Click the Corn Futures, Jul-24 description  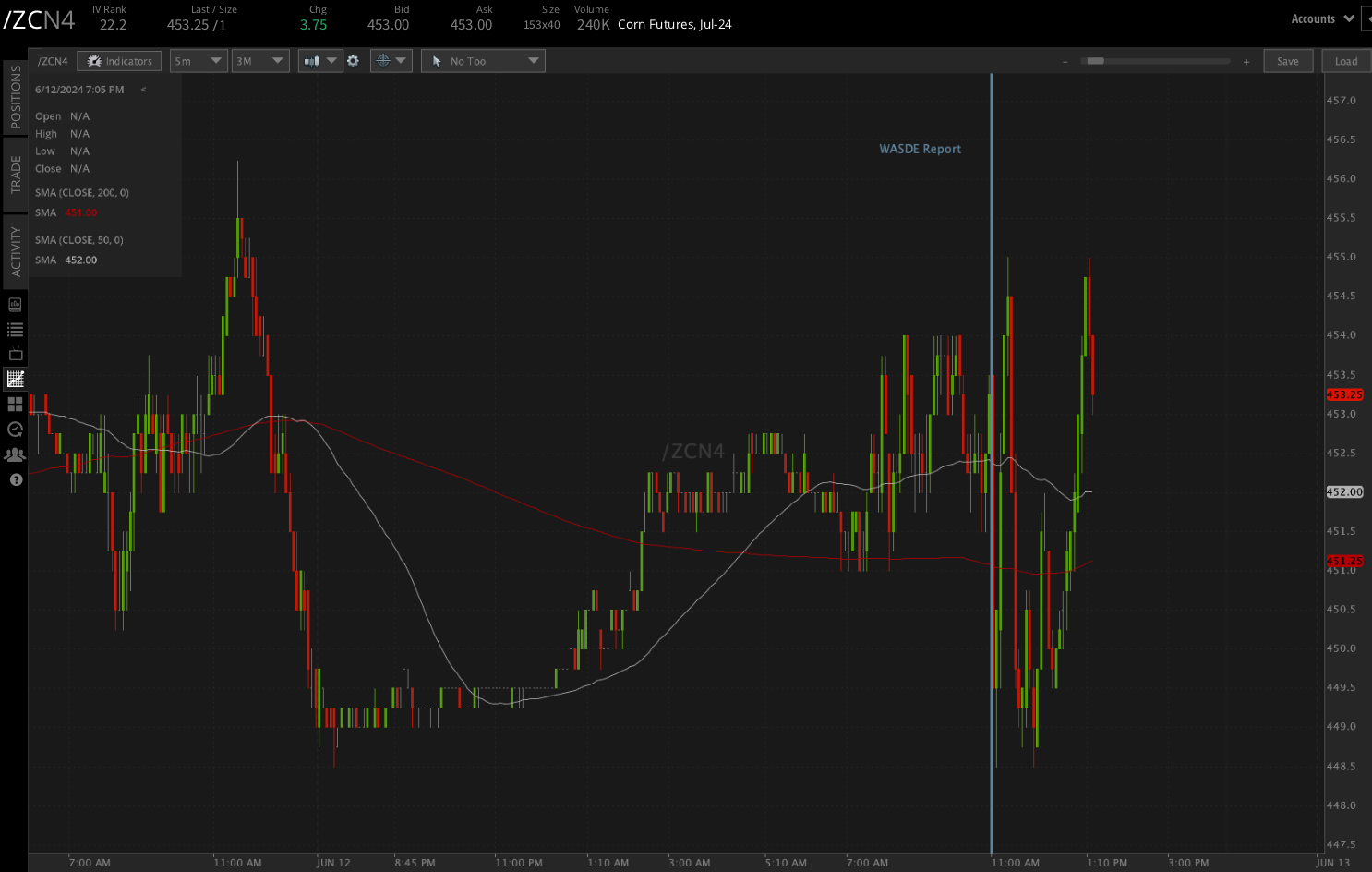[x=674, y=25]
